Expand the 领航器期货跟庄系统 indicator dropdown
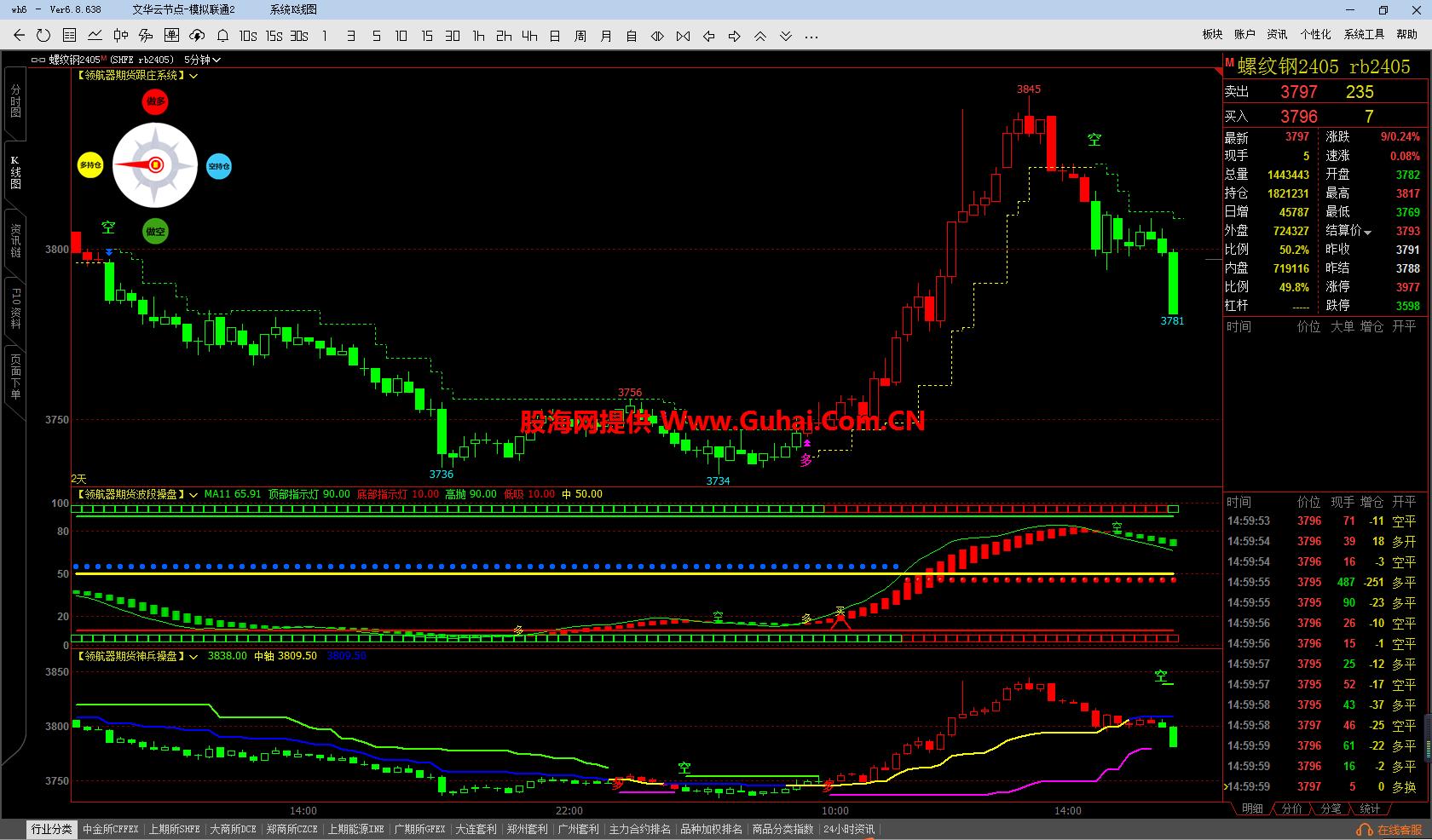1432x840 pixels. click(194, 76)
